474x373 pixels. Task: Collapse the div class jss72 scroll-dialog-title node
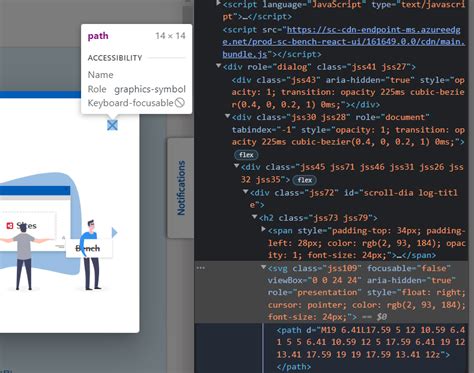tap(246, 192)
